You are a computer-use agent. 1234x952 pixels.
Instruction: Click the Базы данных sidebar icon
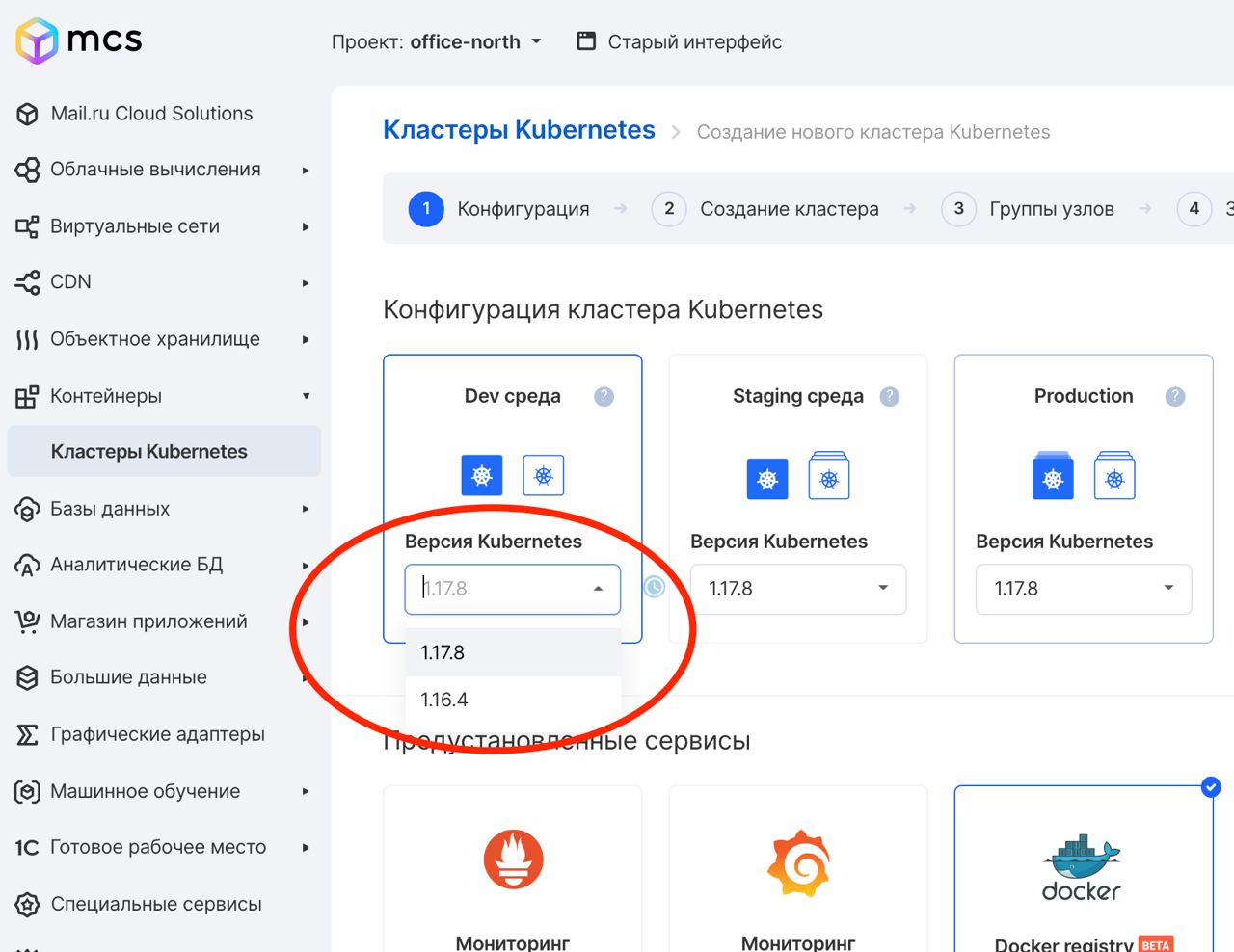[27, 509]
